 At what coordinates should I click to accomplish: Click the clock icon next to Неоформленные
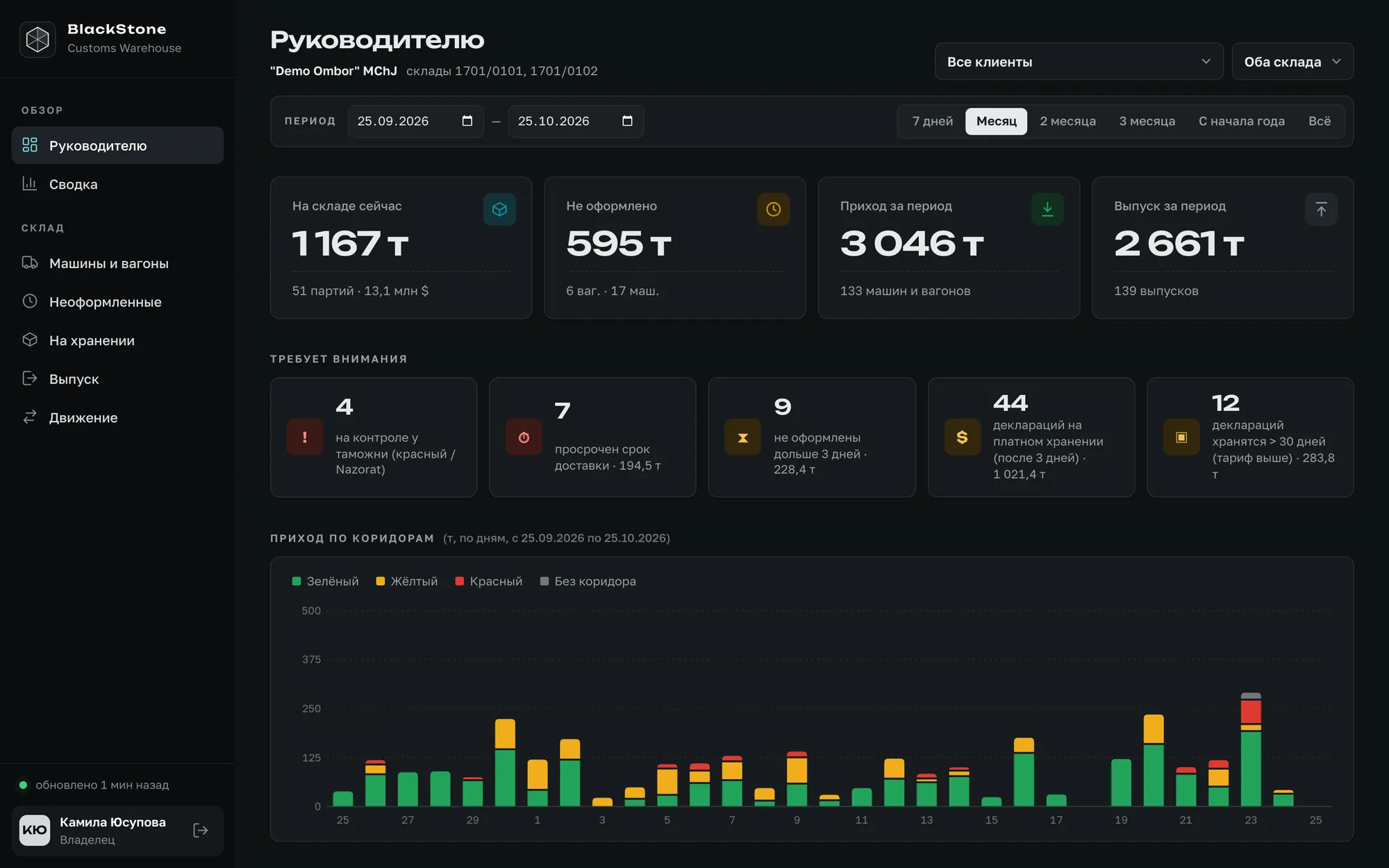click(30, 301)
